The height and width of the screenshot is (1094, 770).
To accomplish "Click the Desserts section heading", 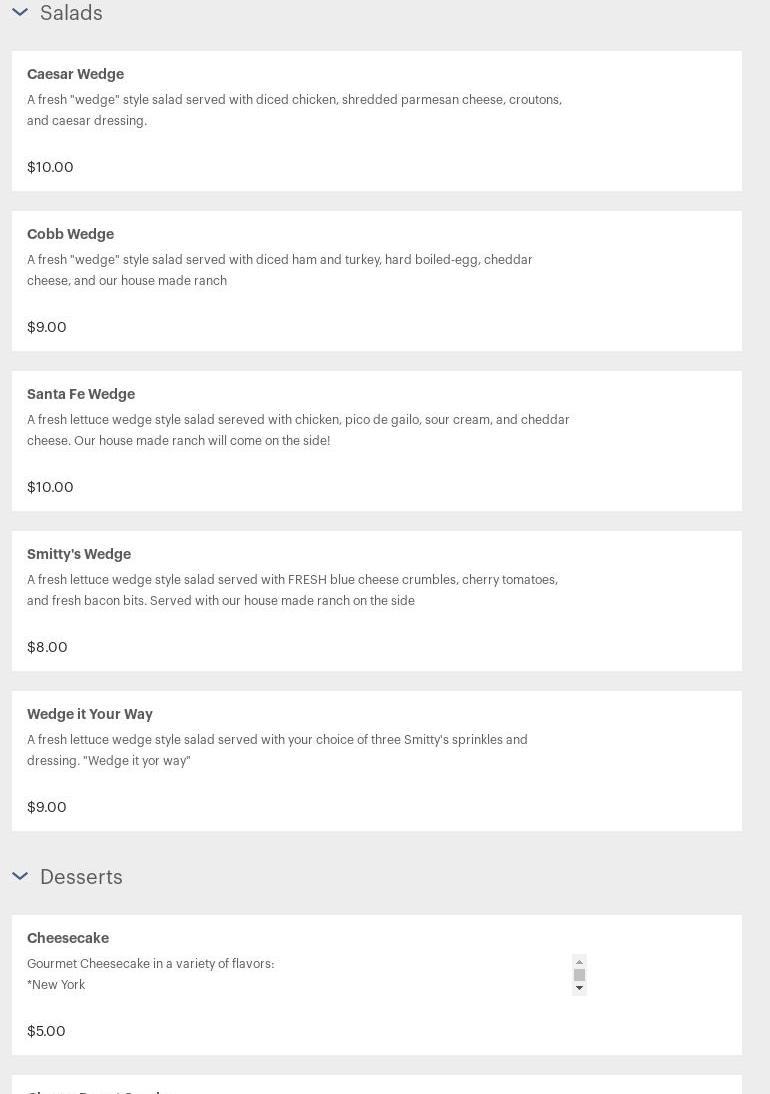I will point(81,877).
